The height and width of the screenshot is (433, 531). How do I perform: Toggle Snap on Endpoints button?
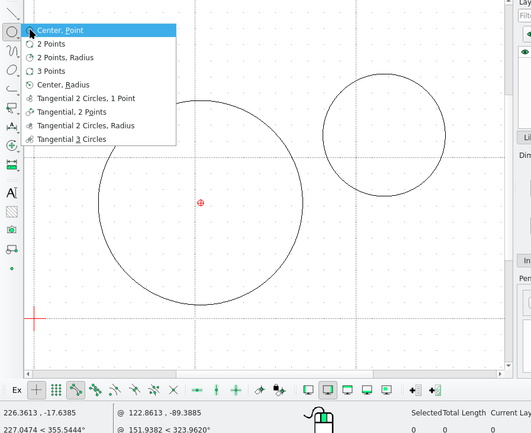(76, 390)
